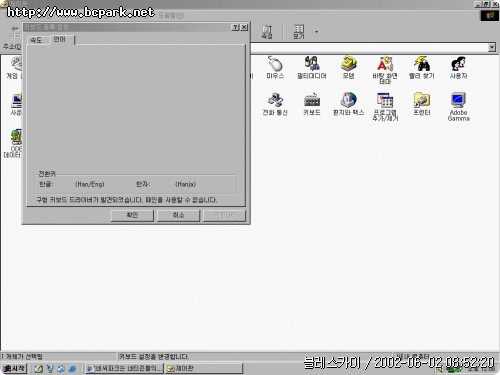Click the first quick launch icon beside 시작
This screenshot has width=500, height=375.
(38, 369)
